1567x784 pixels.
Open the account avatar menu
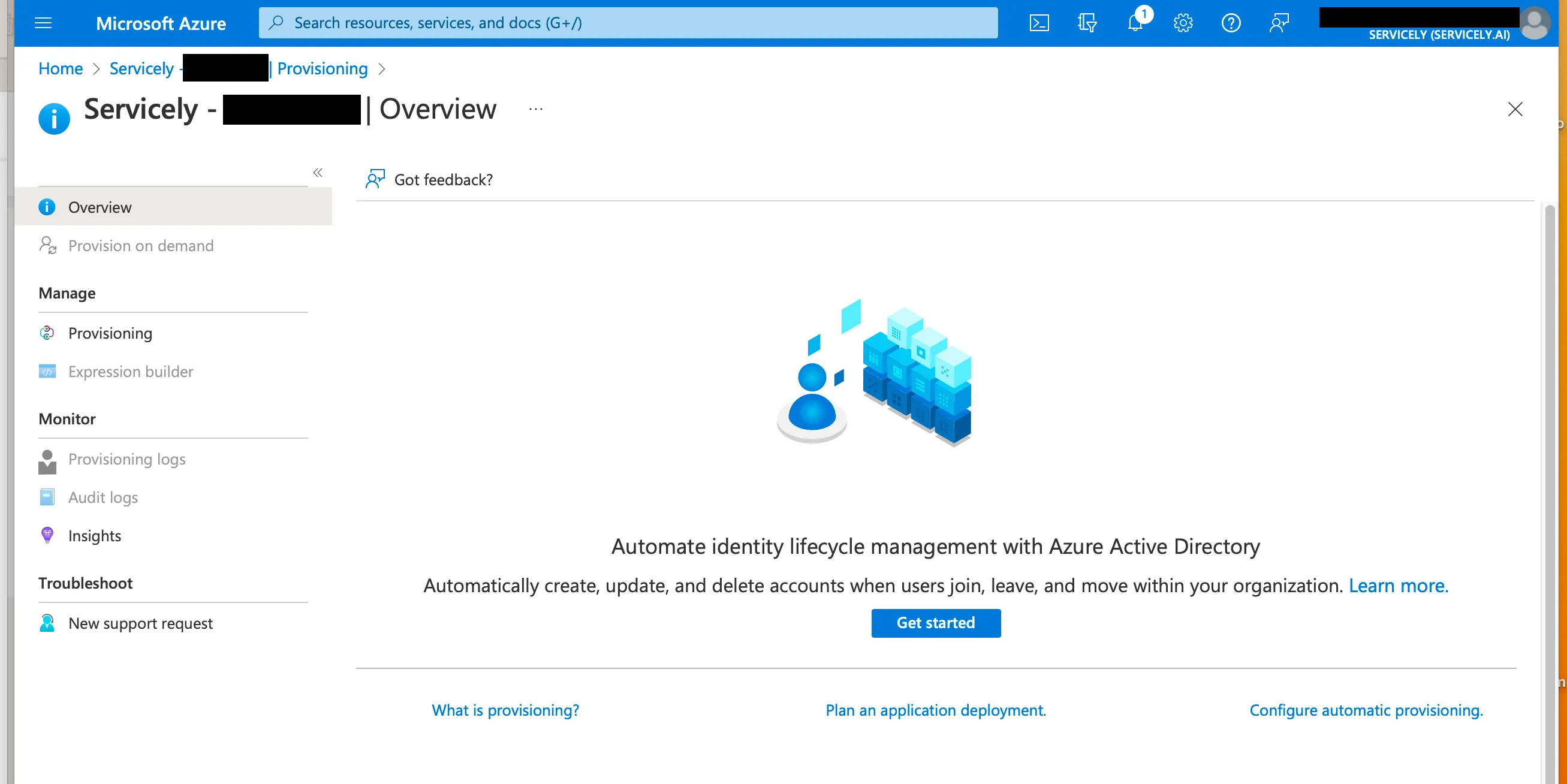click(x=1534, y=23)
